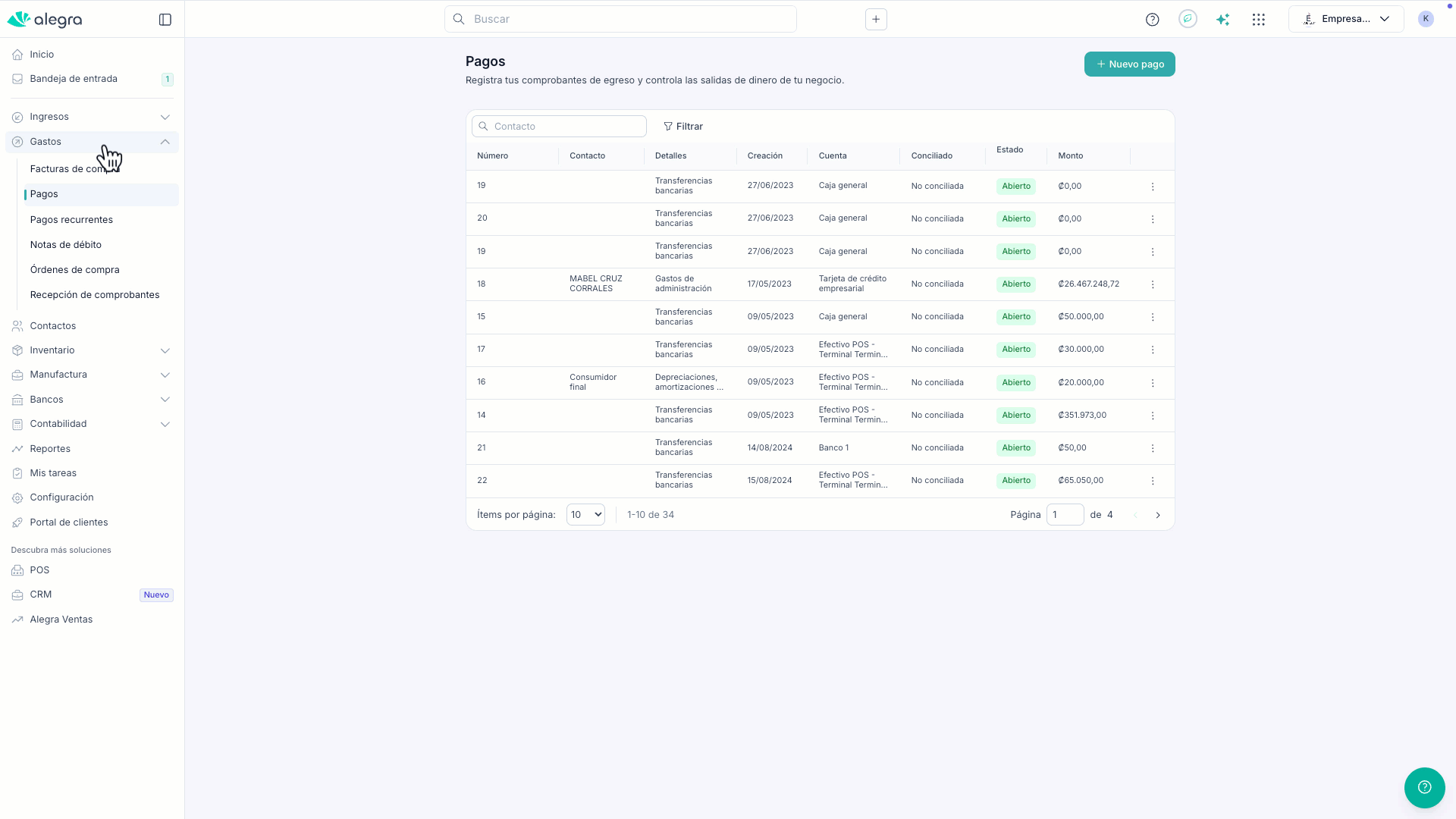Click the Banco 1 account cell

[833, 448]
